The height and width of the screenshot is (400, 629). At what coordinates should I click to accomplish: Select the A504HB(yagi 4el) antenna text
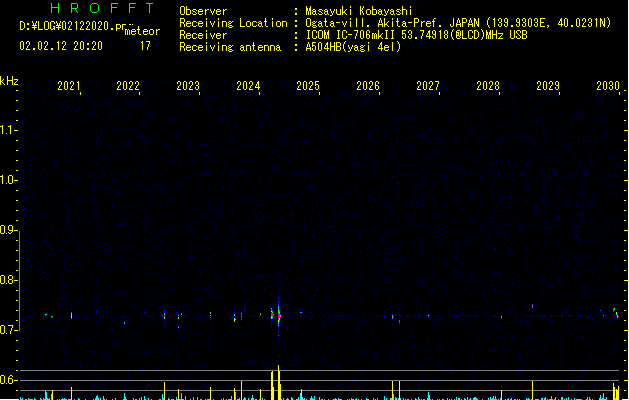[353, 47]
